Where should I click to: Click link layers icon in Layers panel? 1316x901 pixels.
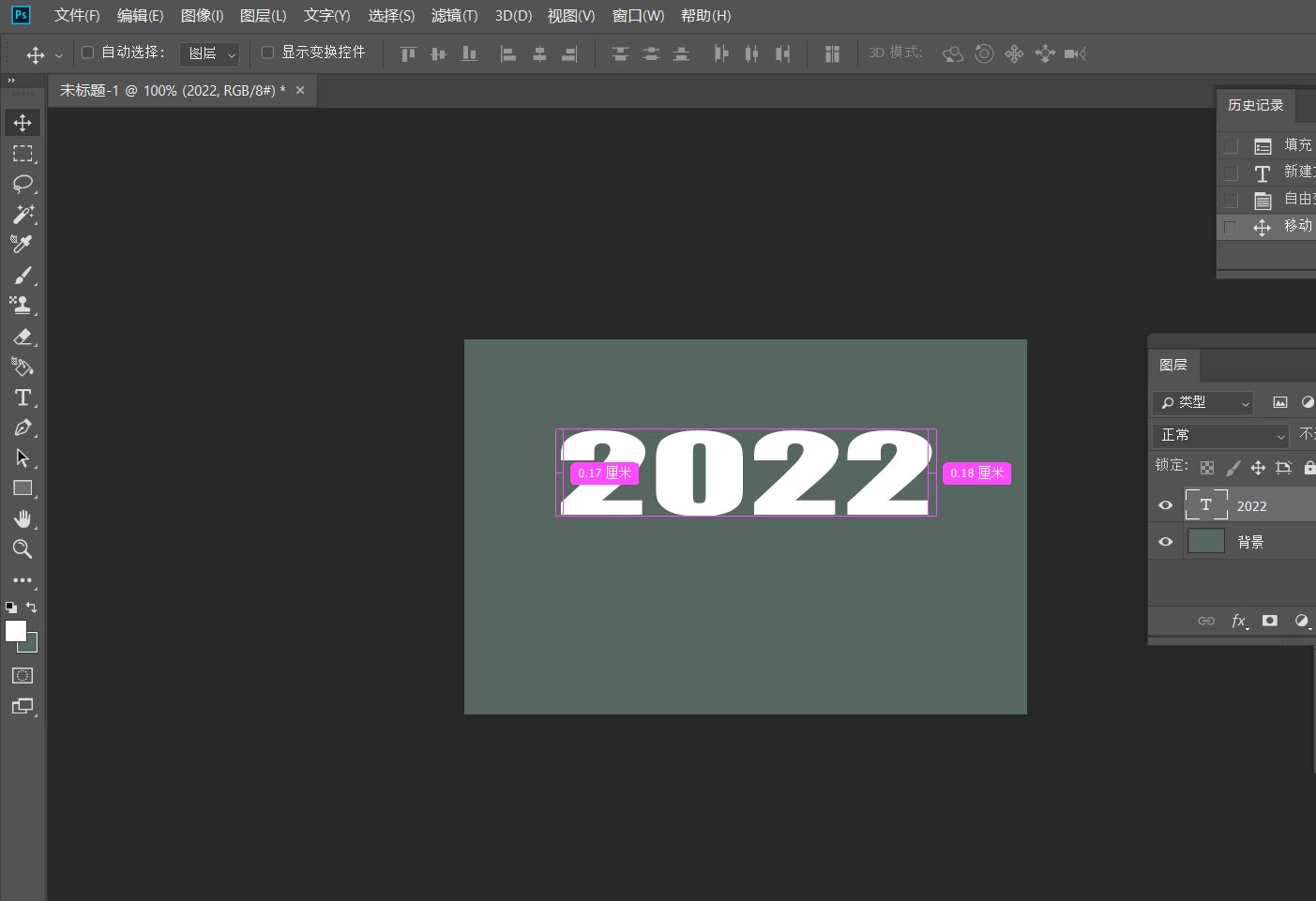1206,621
